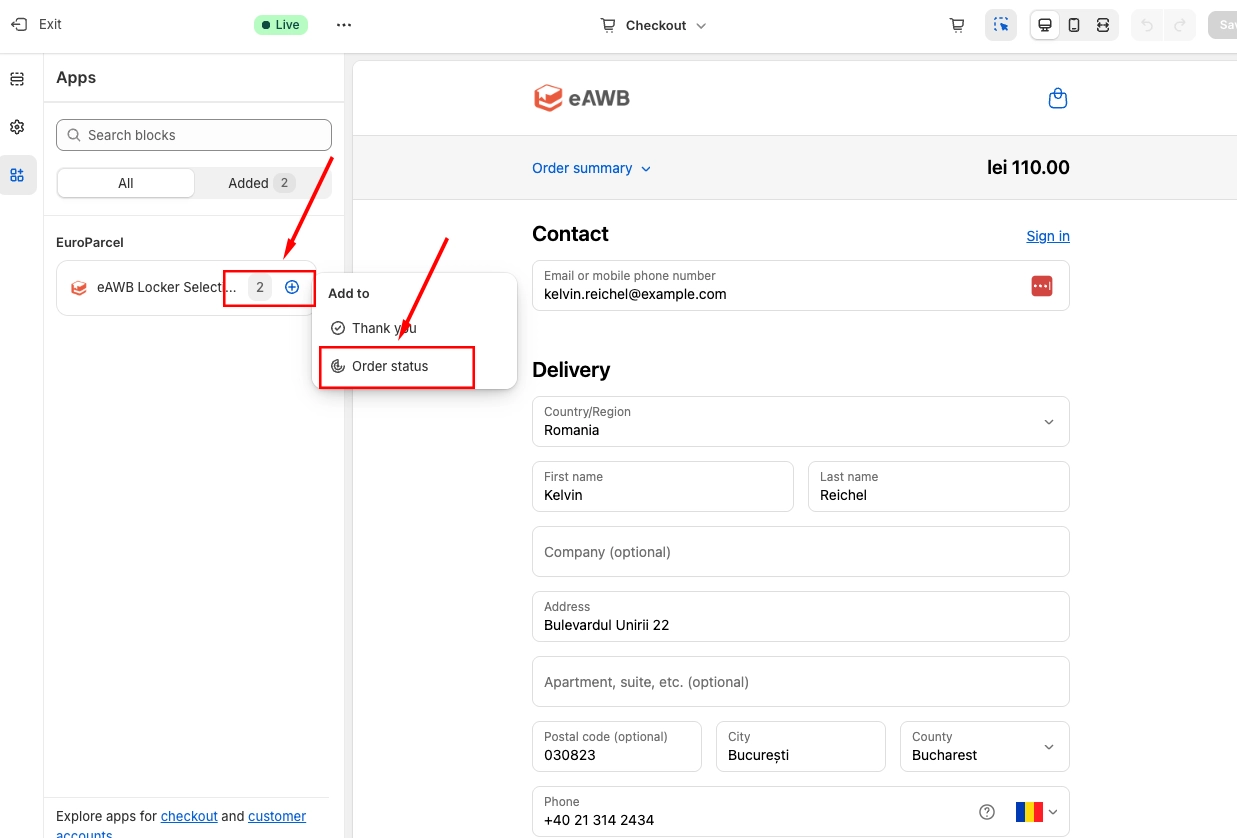Click the Address field

click(801, 617)
